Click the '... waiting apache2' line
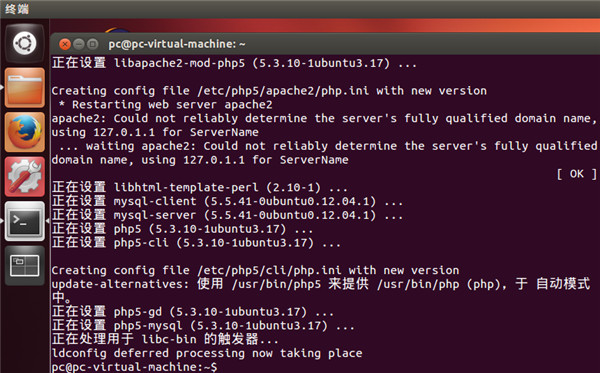The image size is (600, 373). [x=328, y=146]
